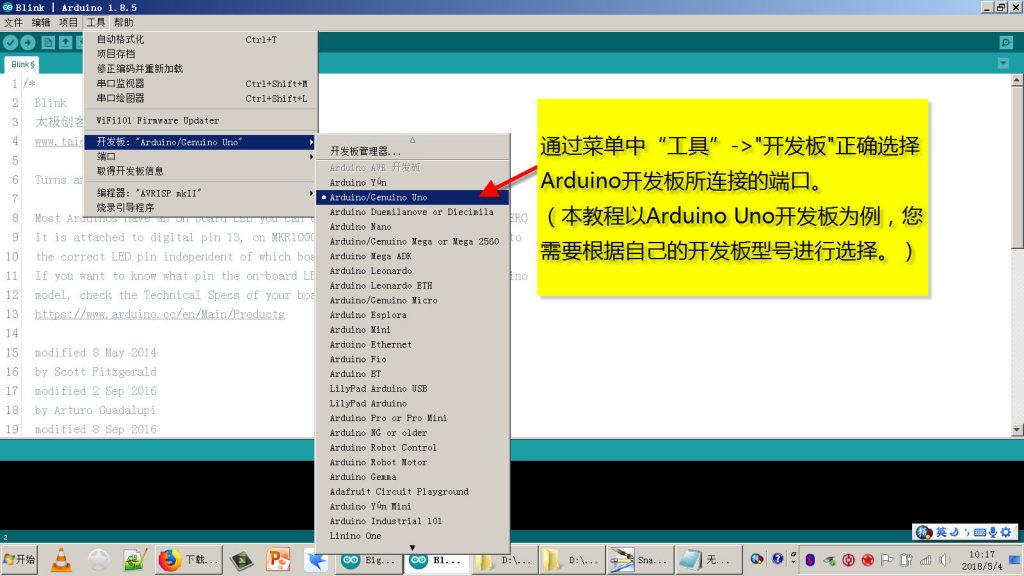Click the IME microphone icon
Screen dimensions: 1024x576
(993, 532)
